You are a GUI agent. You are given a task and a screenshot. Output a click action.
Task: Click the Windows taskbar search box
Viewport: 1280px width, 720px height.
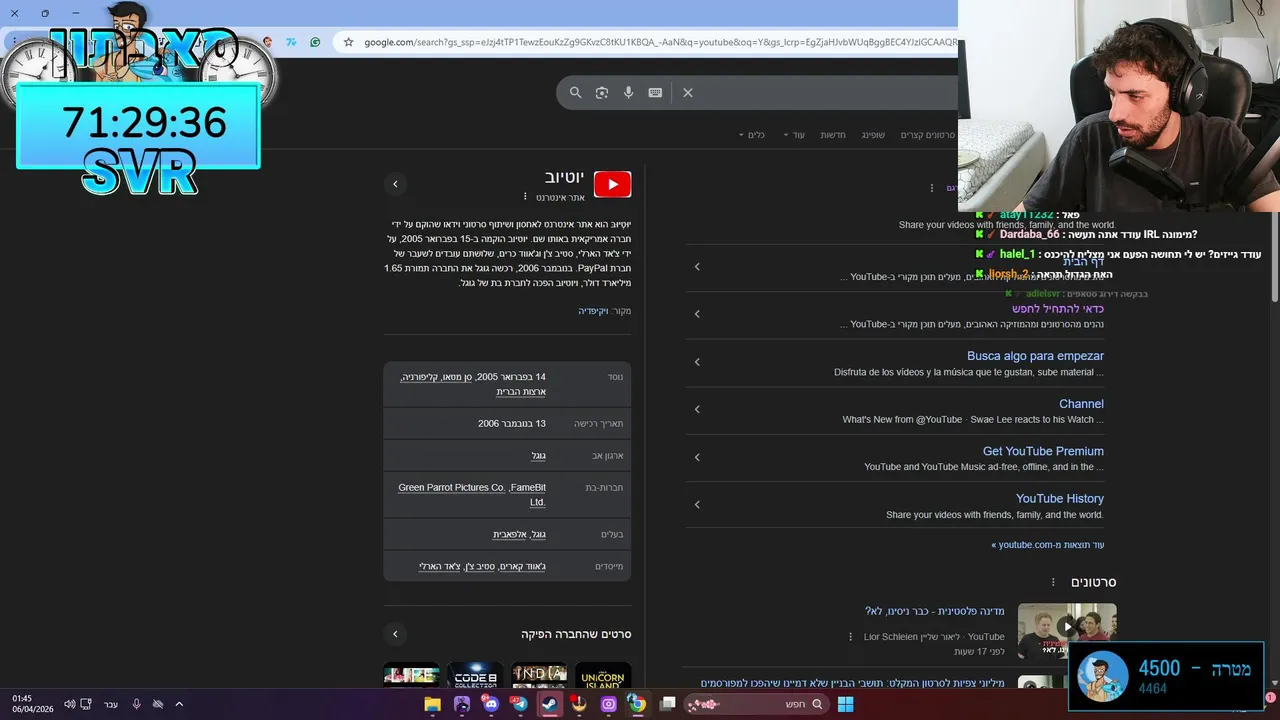[756, 704]
